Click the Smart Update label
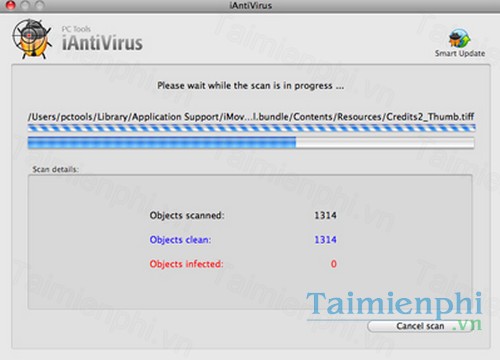500x360 pixels. tap(460, 53)
